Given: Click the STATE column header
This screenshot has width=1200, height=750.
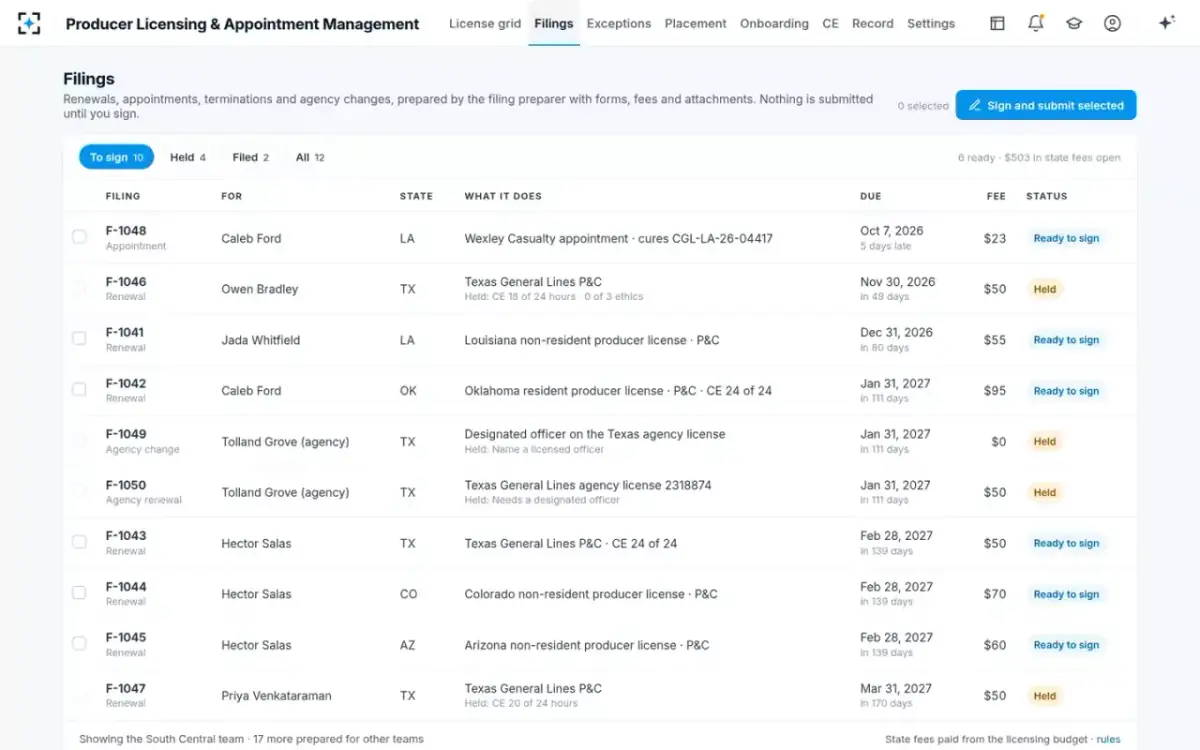Looking at the screenshot, I should [x=416, y=196].
